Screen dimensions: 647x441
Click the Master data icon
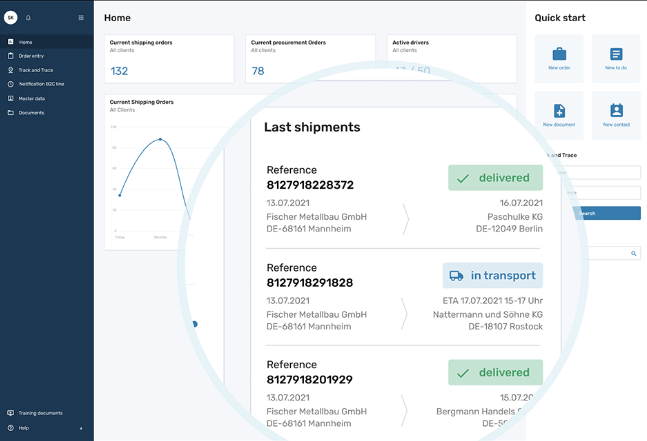point(11,98)
